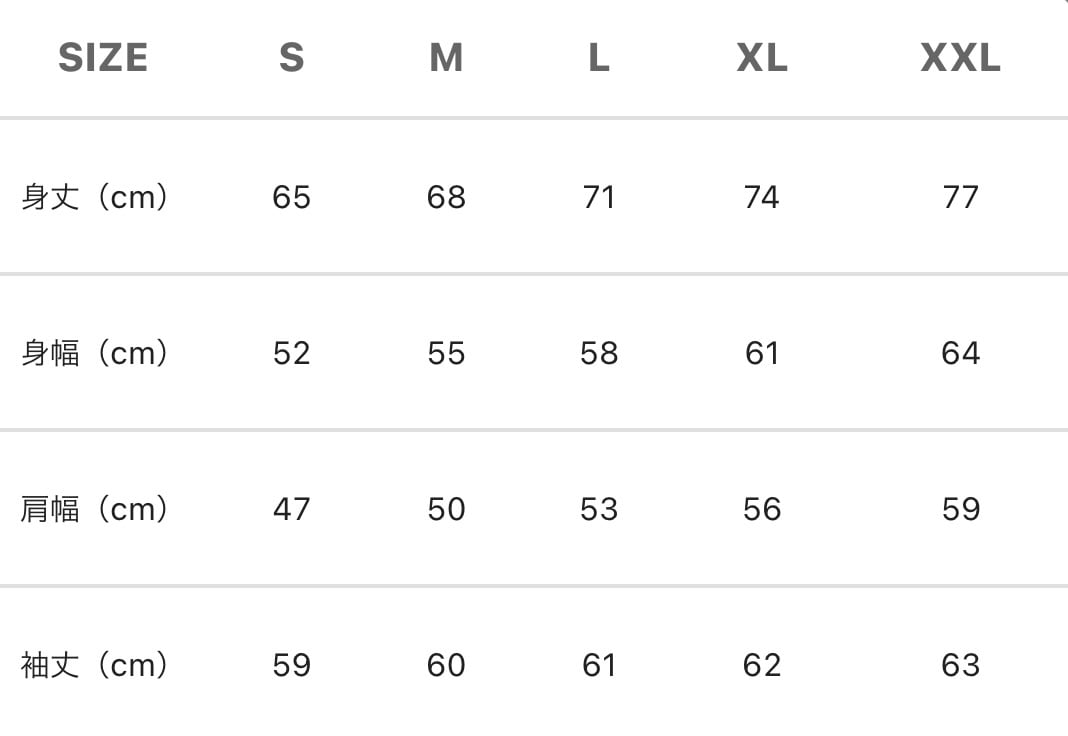Click value 60 in 袖丈 row
This screenshot has height=736, width=1068.
[x=446, y=665]
